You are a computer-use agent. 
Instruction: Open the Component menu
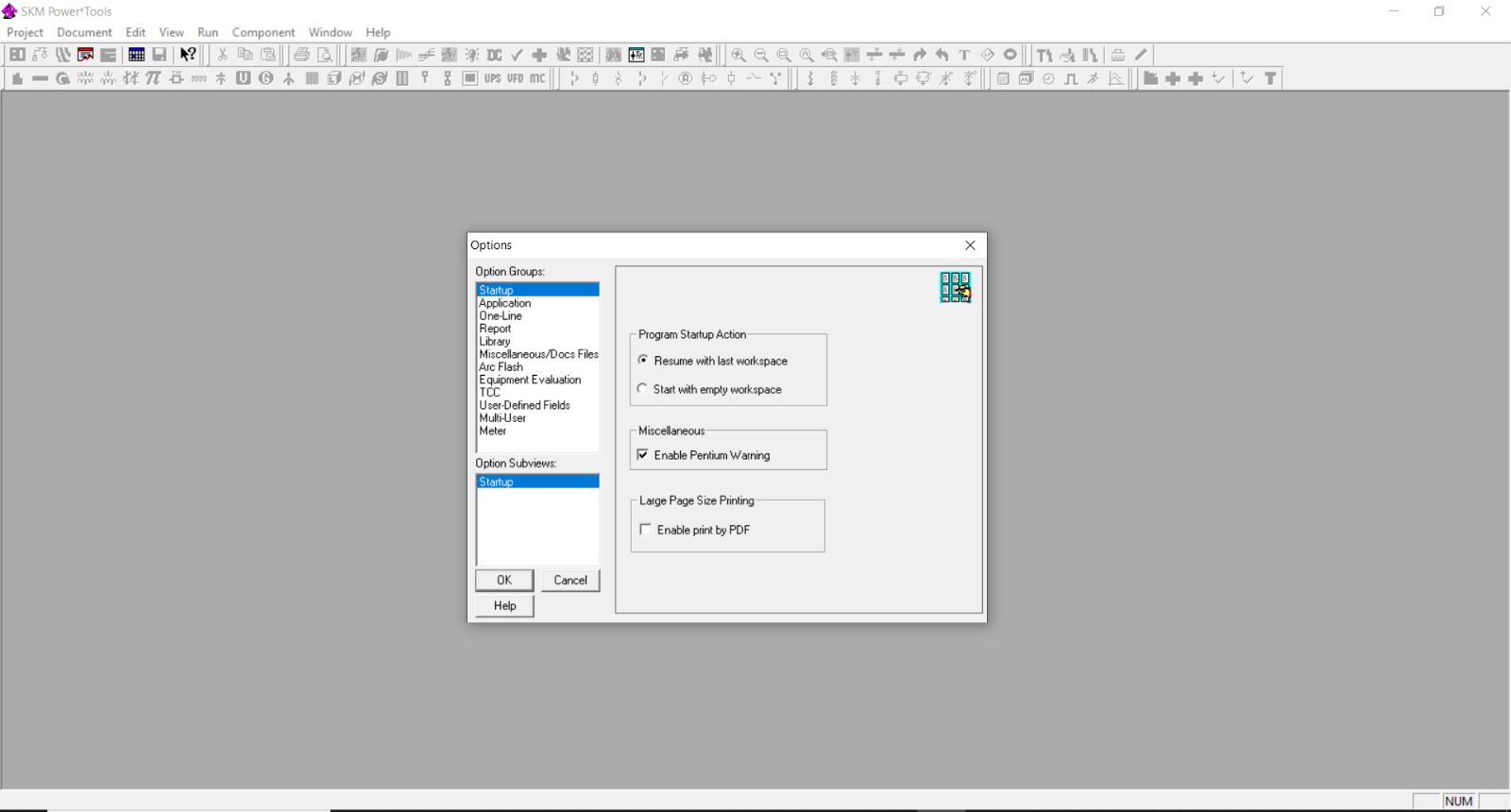pyautogui.click(x=263, y=32)
